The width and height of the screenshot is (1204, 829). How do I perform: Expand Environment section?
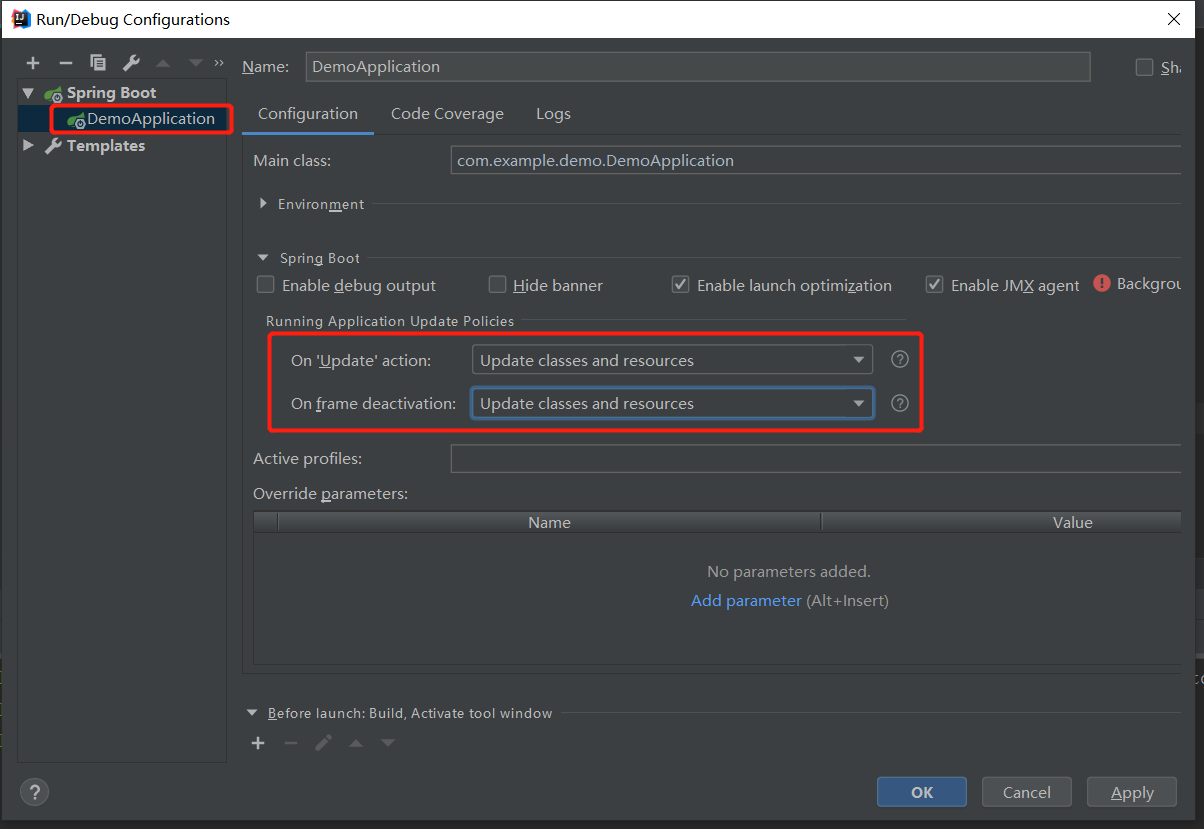point(263,204)
